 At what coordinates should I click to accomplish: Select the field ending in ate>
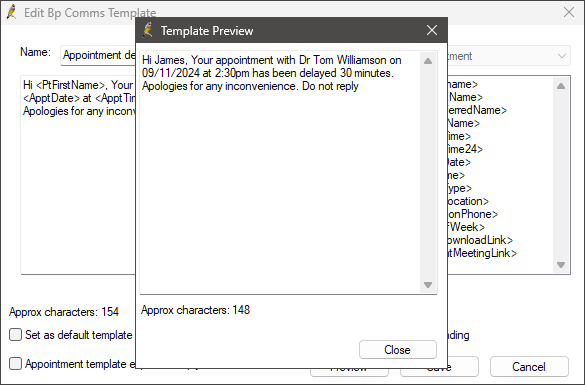point(459,162)
